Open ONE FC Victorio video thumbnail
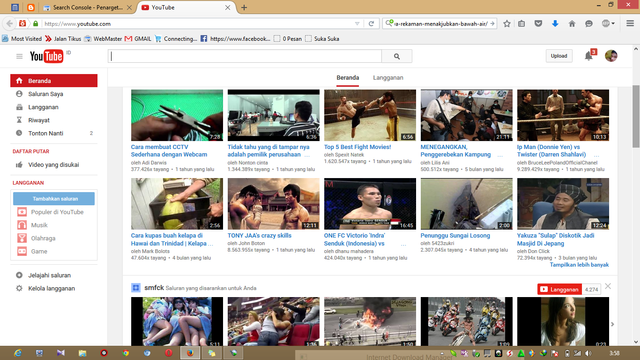This screenshot has height=360, width=640. pyautogui.click(x=370, y=204)
